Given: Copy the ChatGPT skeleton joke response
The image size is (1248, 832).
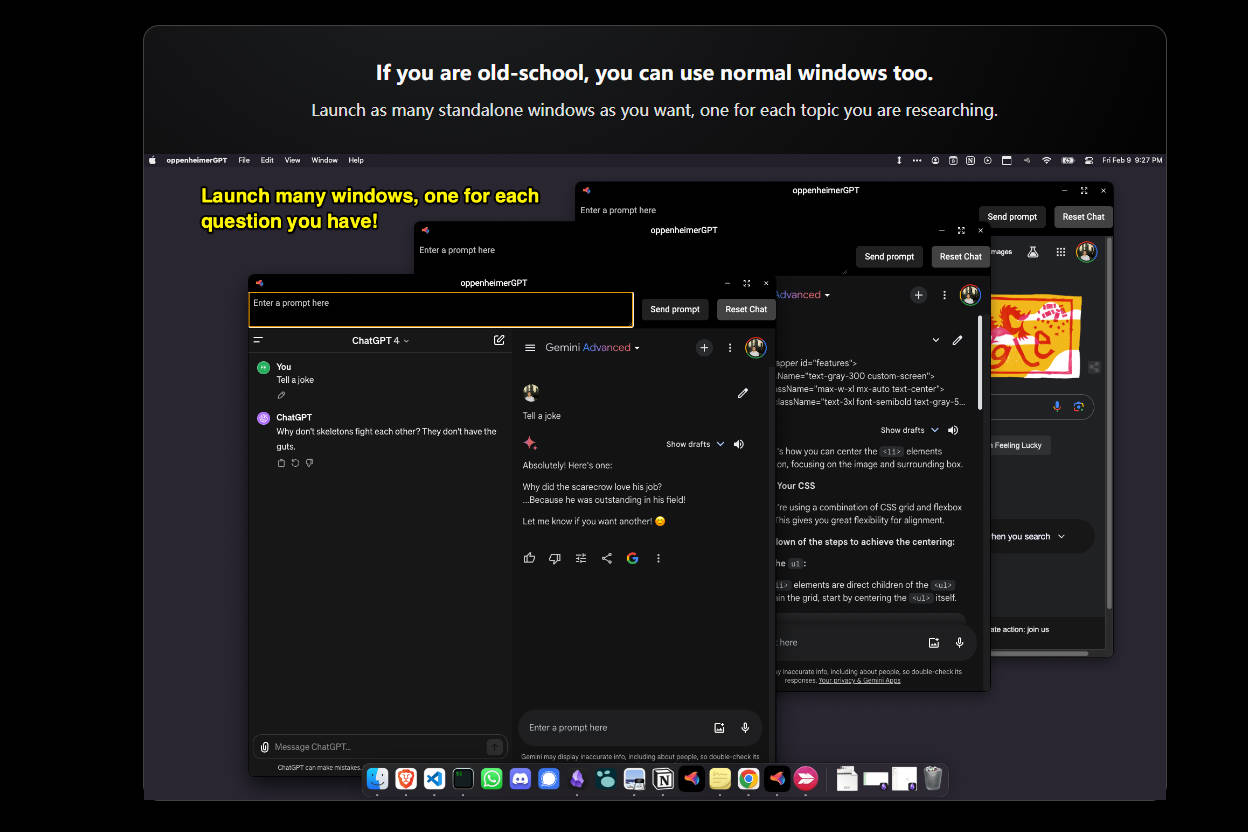Looking at the screenshot, I should (281, 463).
